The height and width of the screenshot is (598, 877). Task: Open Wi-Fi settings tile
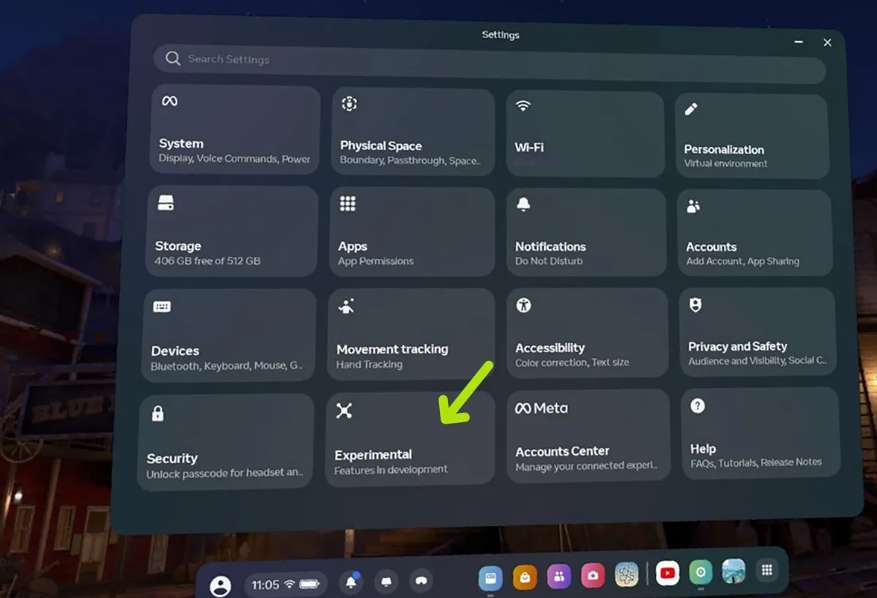(x=585, y=134)
